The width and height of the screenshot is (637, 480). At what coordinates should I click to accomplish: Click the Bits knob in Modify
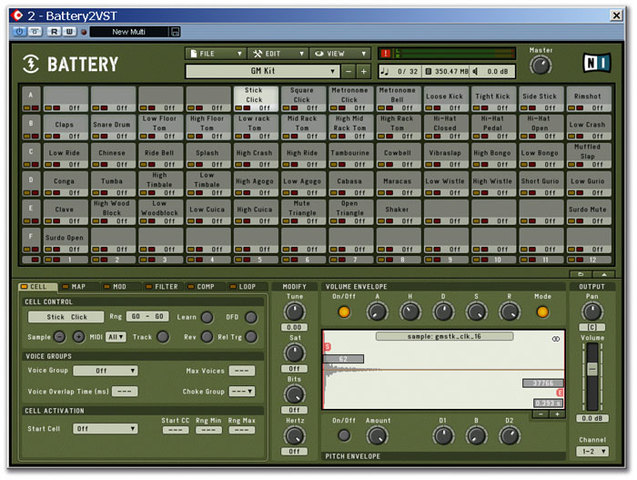(294, 394)
